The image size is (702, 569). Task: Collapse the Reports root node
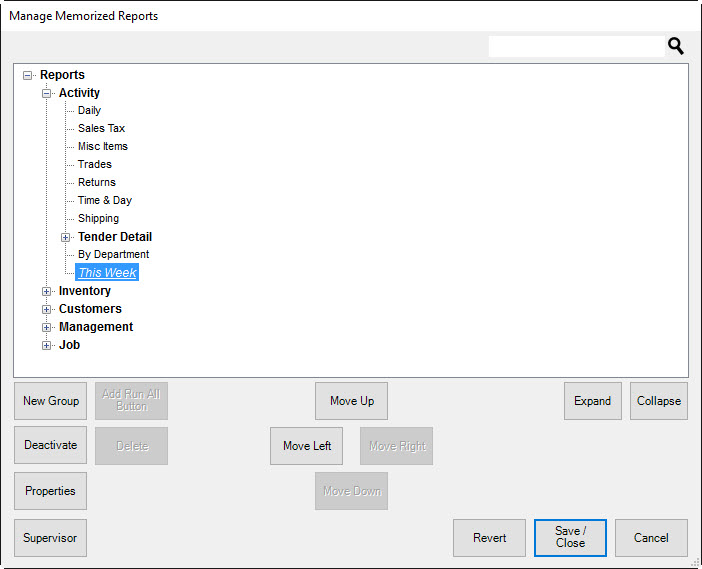tap(28, 75)
